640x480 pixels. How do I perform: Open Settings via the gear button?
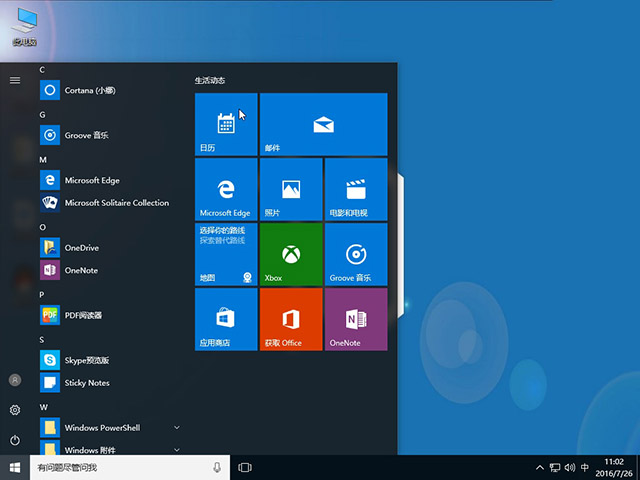coord(15,410)
